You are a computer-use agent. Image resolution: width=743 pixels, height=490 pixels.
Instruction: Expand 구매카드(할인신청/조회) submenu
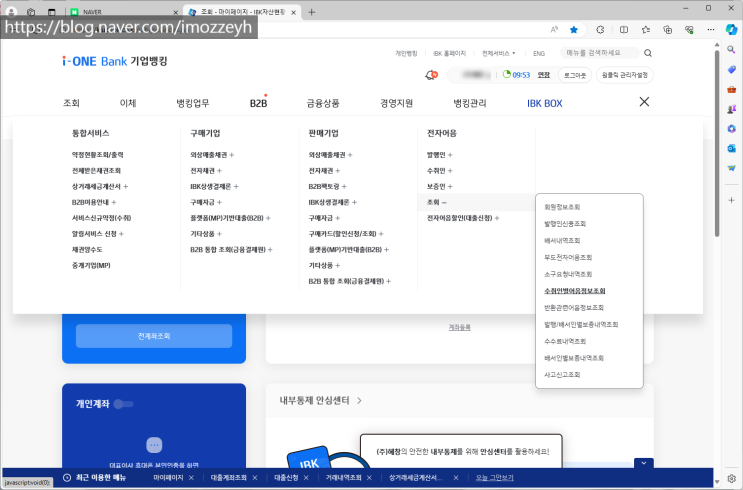click(x=381, y=234)
